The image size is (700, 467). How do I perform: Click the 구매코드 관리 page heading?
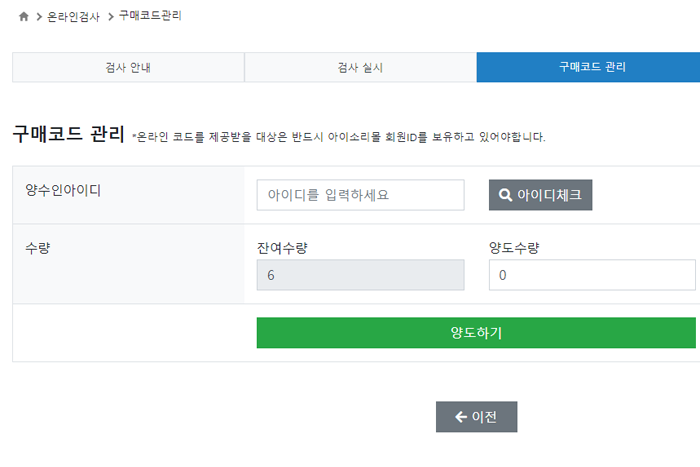click(x=68, y=134)
